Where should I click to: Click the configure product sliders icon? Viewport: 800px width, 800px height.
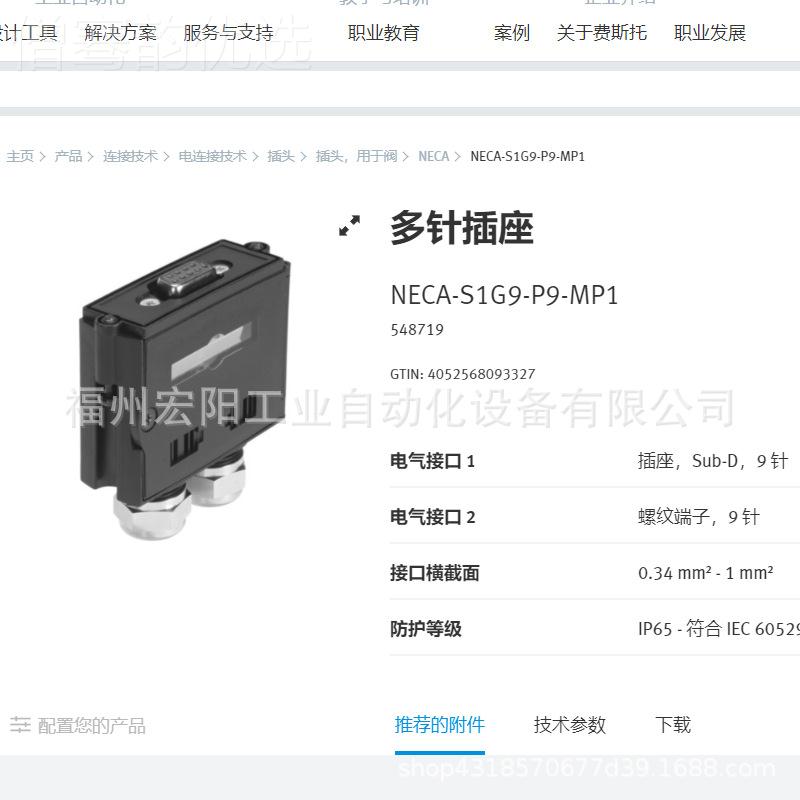[20, 724]
